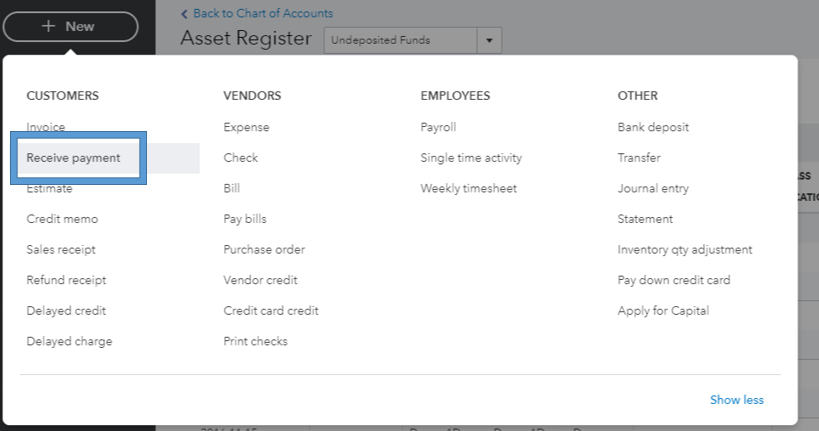Open Journal entry option

tap(653, 188)
